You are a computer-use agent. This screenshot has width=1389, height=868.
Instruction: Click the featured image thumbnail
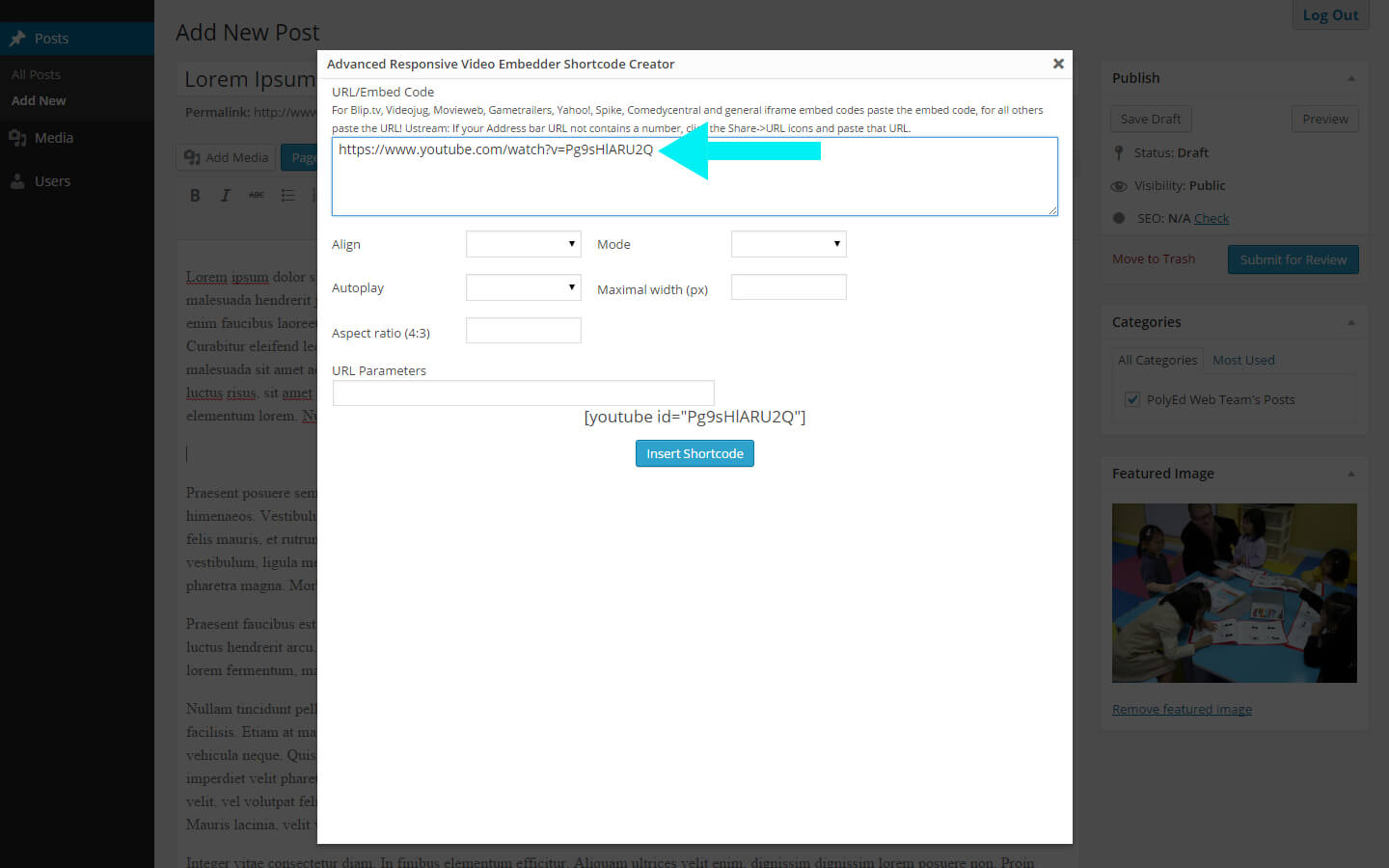1235,593
